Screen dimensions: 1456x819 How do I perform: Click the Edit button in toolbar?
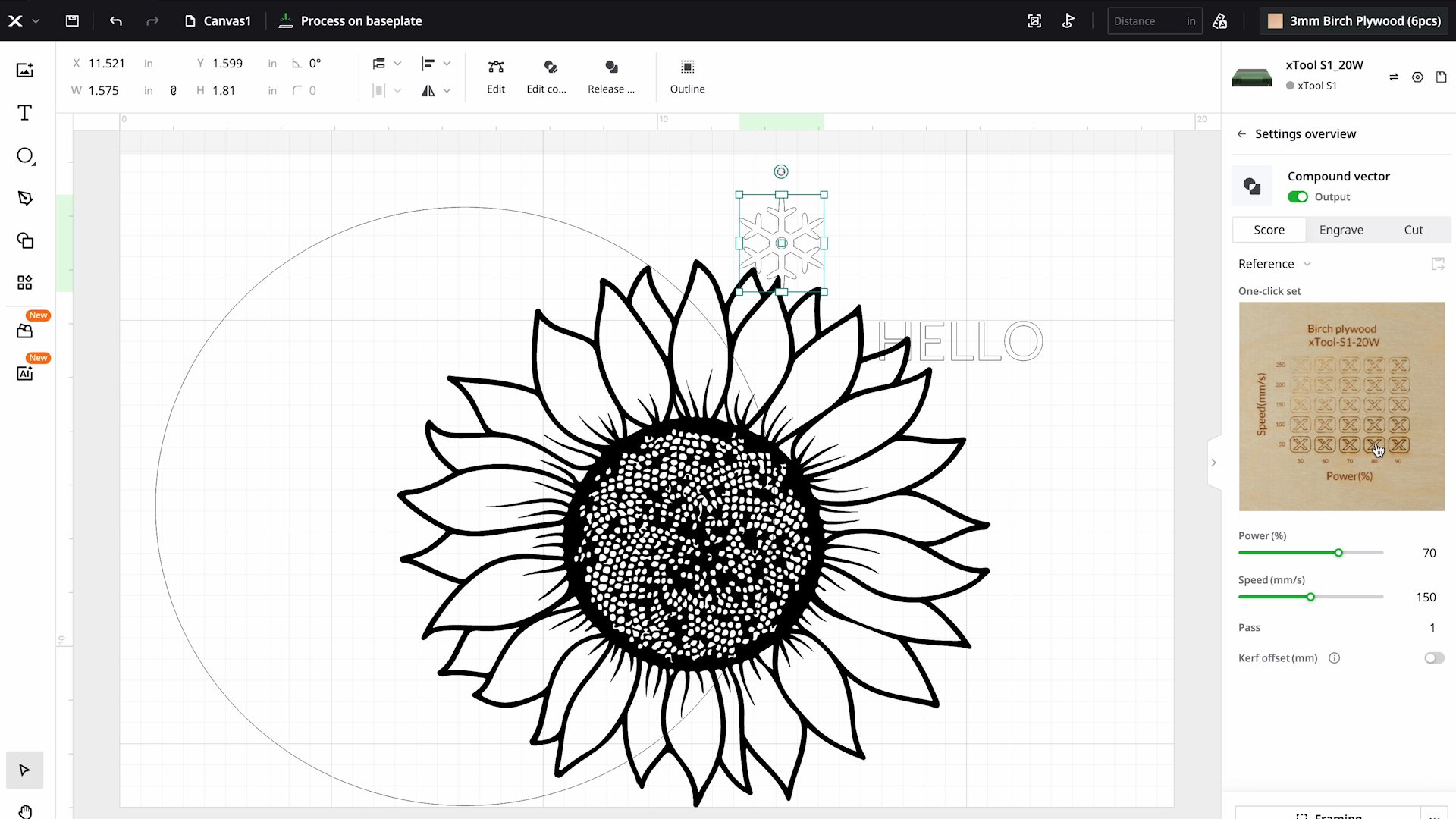coord(496,75)
